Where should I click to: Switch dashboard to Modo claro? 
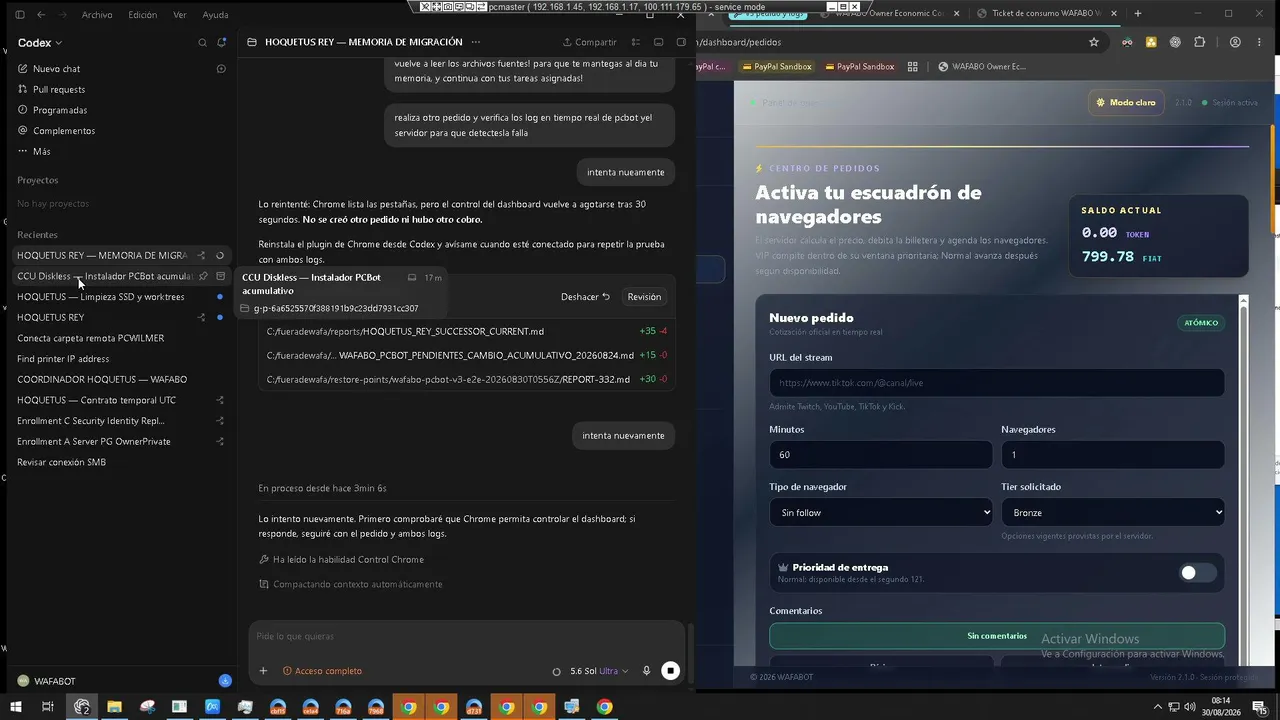[1126, 102]
